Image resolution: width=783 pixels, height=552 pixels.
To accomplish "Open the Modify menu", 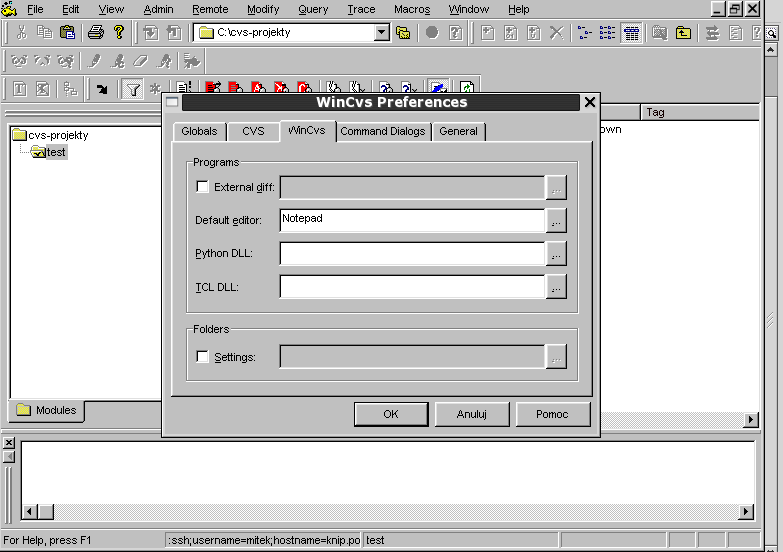I will tap(263, 9).
